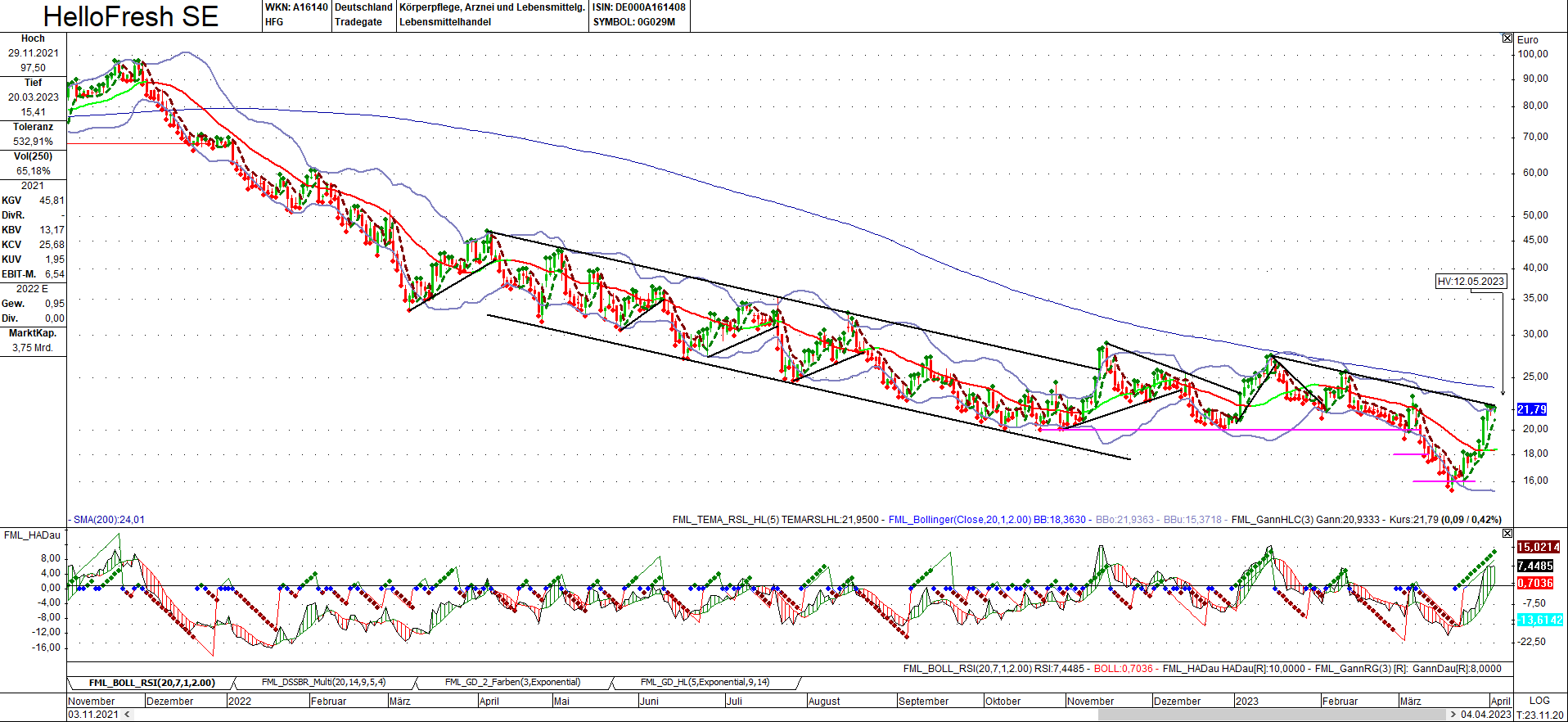Viewport: 1568px width, 722px height.
Task: Click the HFG ticker text
Action: tap(274, 22)
